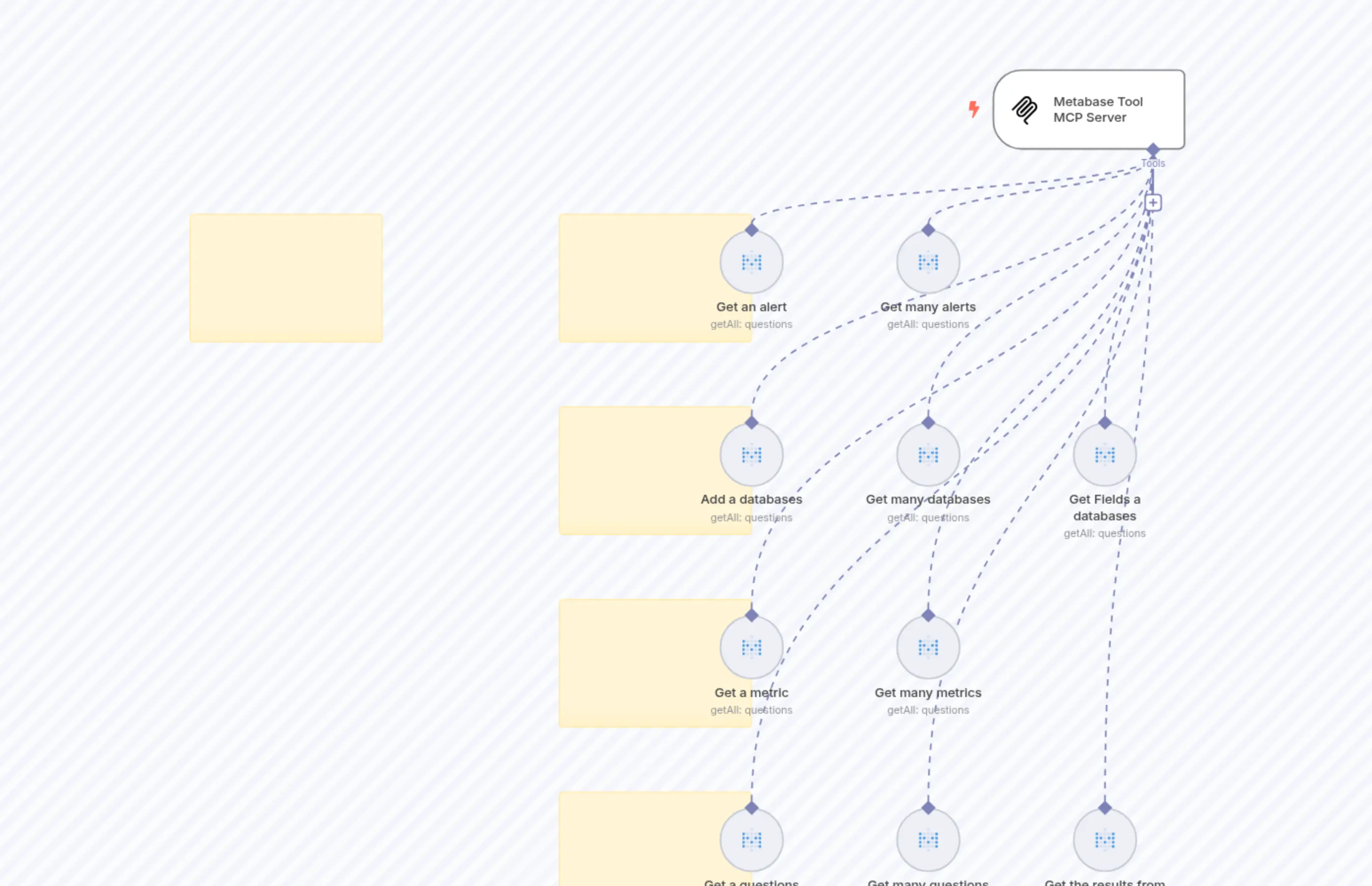Screen dimensions: 1372x886
Task: Open the 'Add a databases' tool node
Action: tap(752, 455)
